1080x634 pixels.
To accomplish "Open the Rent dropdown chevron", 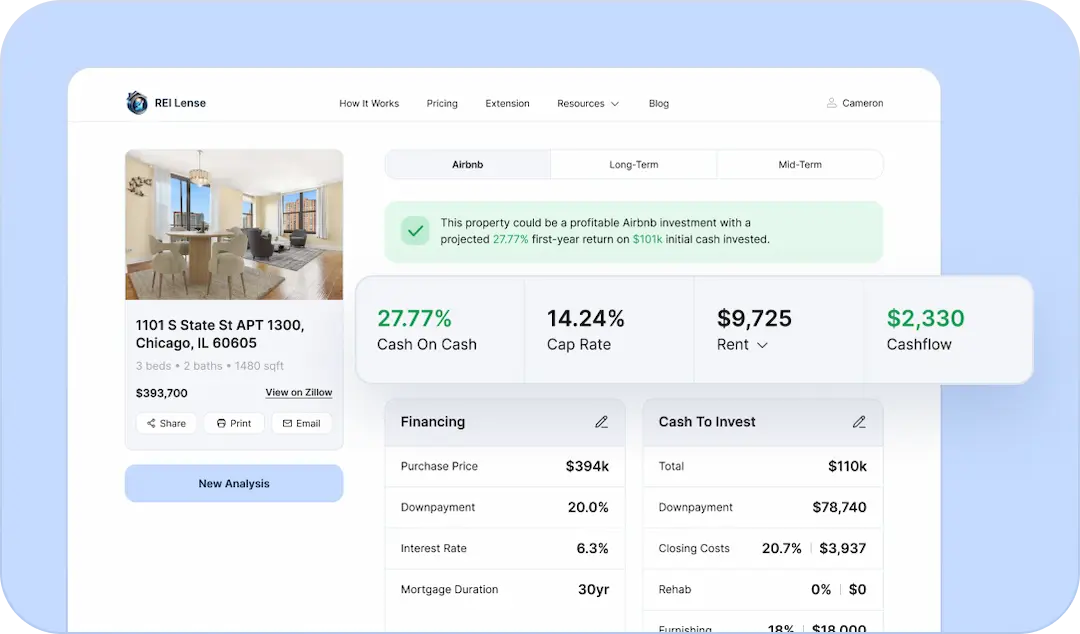I will pyautogui.click(x=762, y=345).
